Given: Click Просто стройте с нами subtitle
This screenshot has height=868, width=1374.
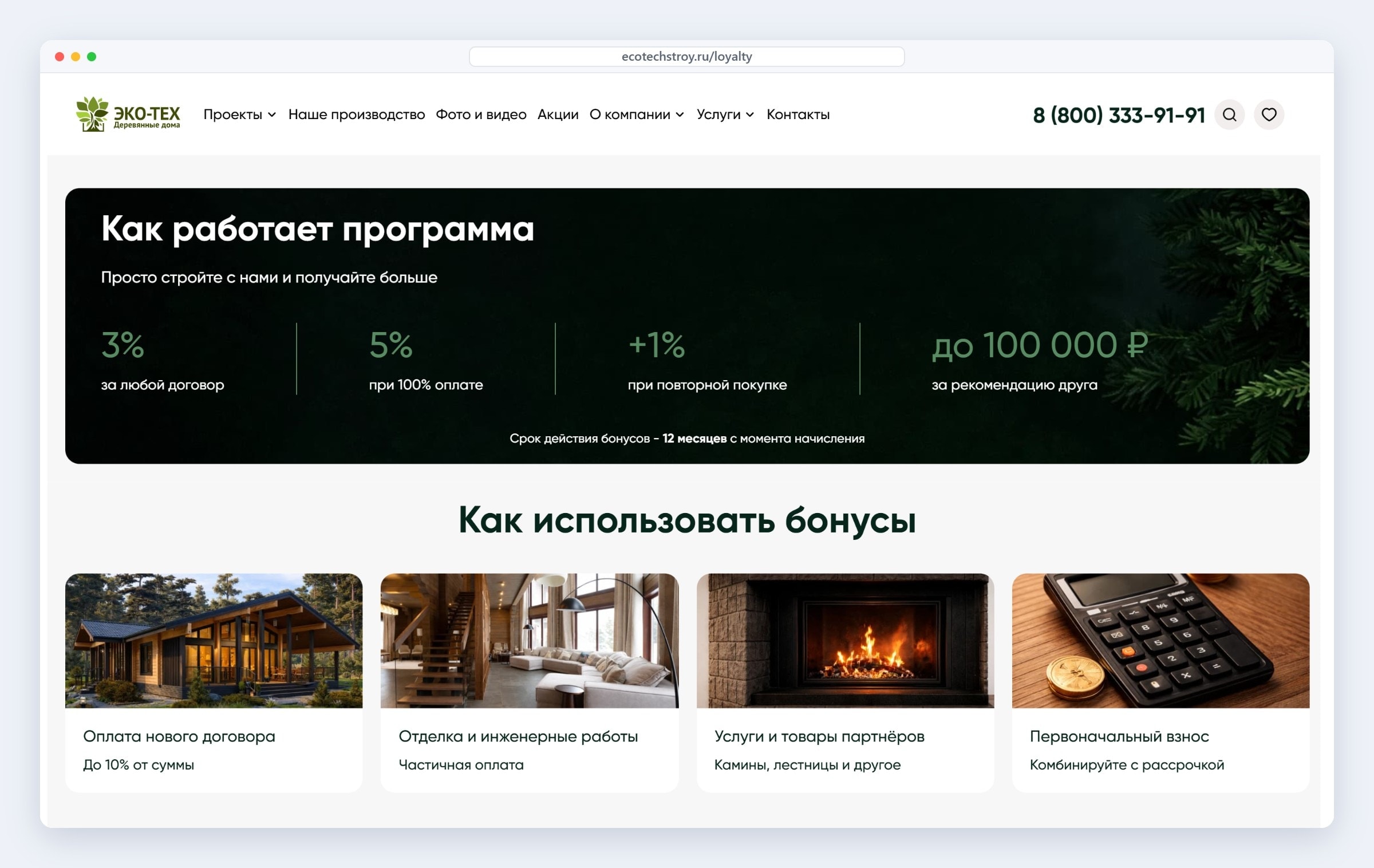Looking at the screenshot, I should pyautogui.click(x=269, y=278).
